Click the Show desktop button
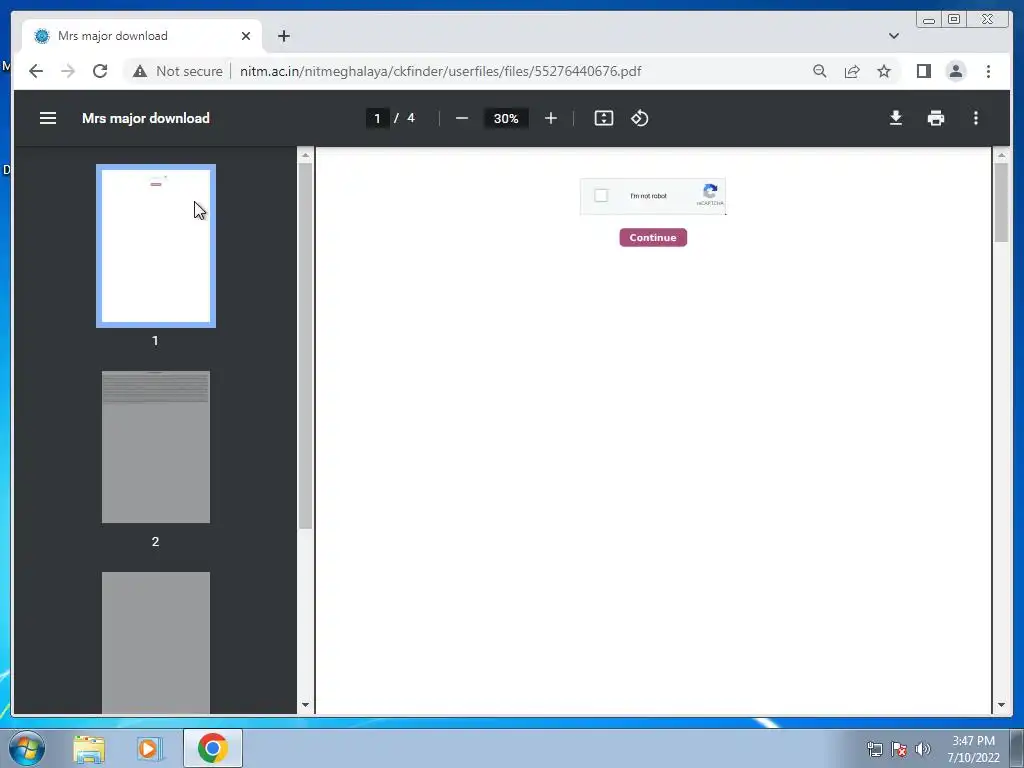The height and width of the screenshot is (768, 1024). 1017,748
